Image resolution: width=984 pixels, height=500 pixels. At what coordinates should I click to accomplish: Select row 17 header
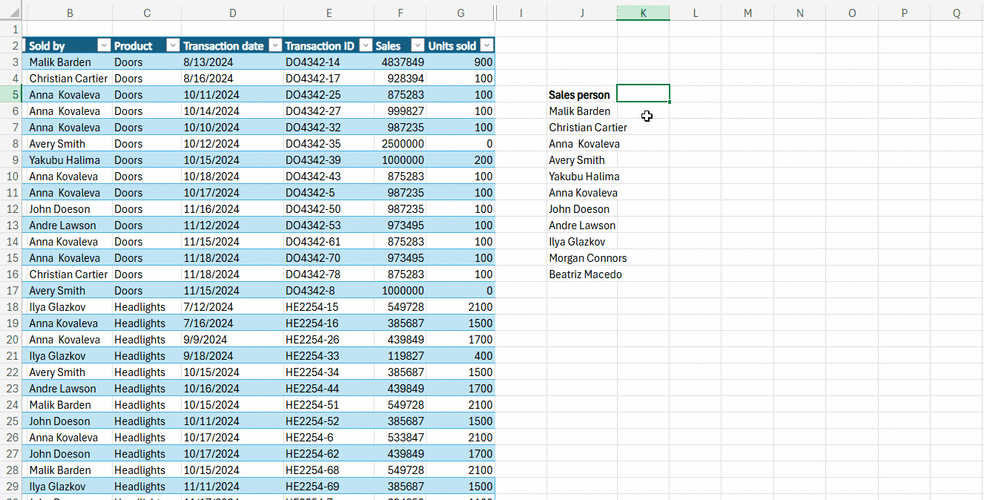point(11,291)
